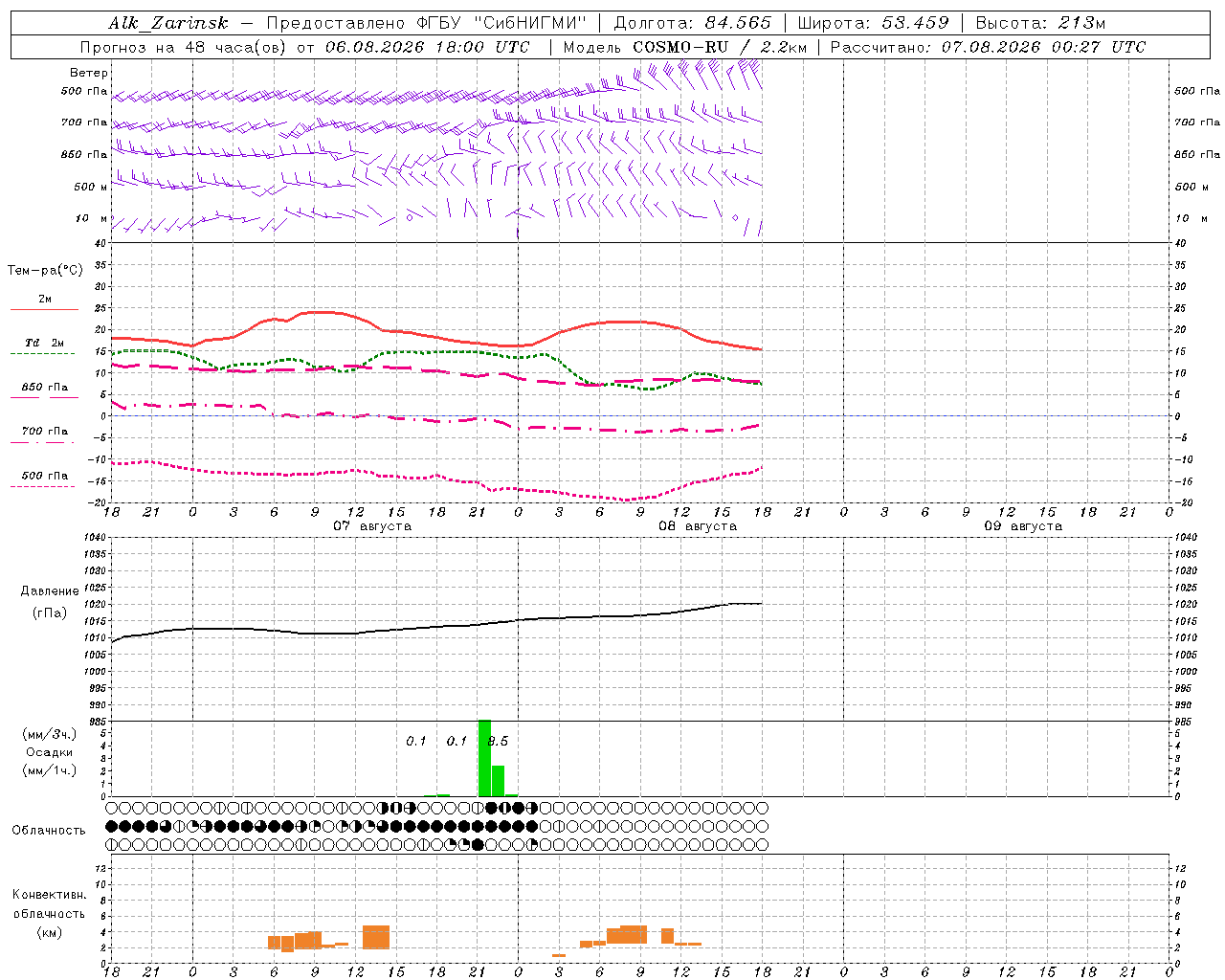Click the tallest green precipitation bar
The width and height of the screenshot is (1225, 980).
tap(484, 758)
